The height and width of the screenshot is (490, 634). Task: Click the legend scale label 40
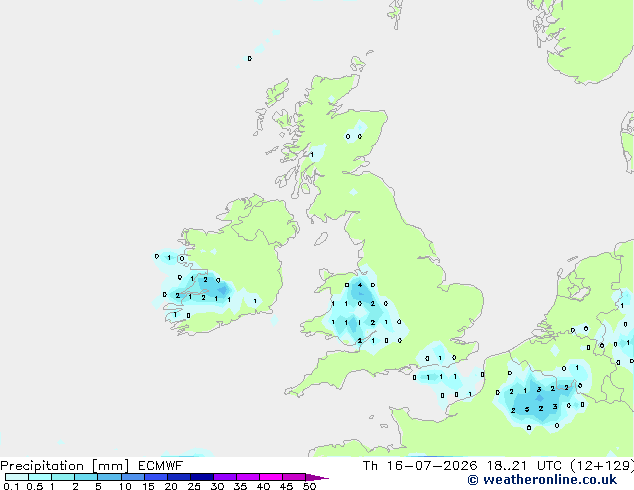click(263, 486)
